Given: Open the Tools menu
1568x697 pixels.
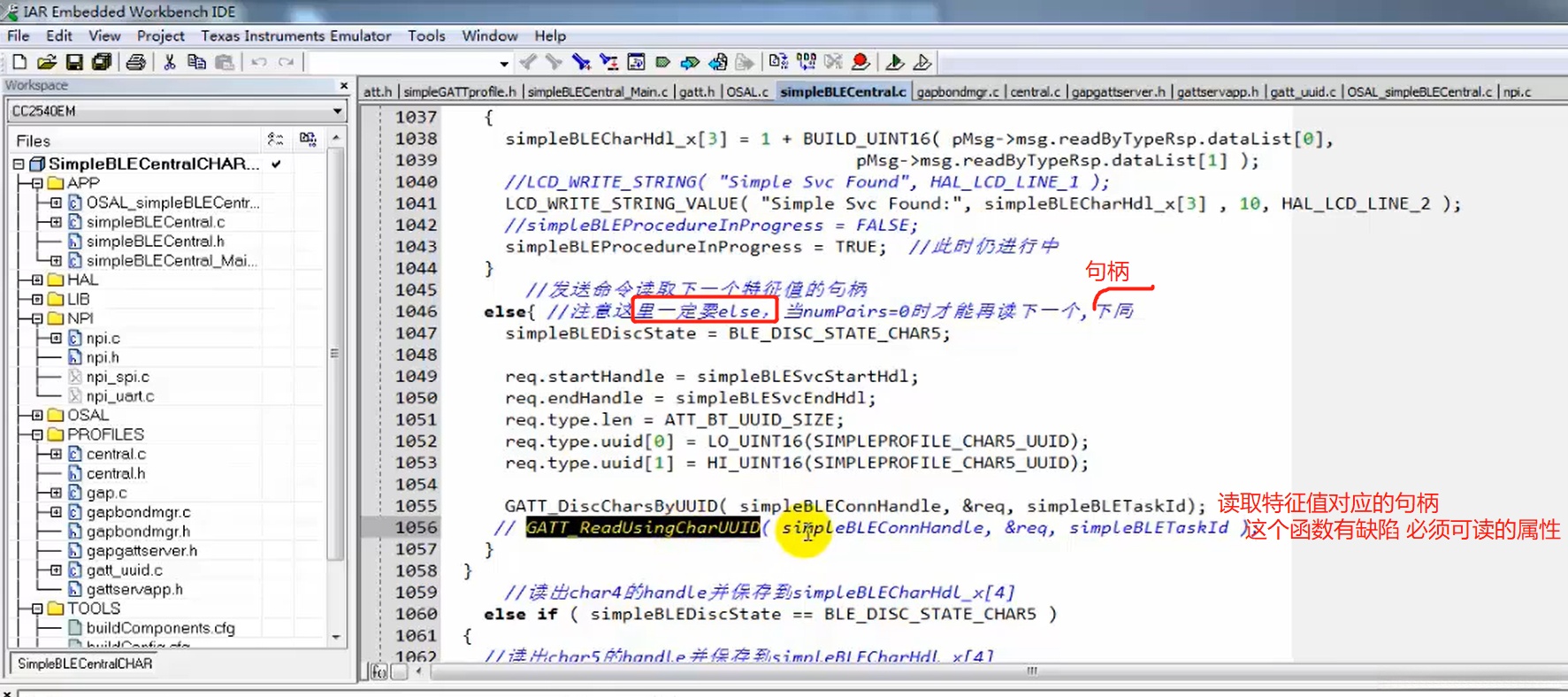Looking at the screenshot, I should [x=426, y=36].
